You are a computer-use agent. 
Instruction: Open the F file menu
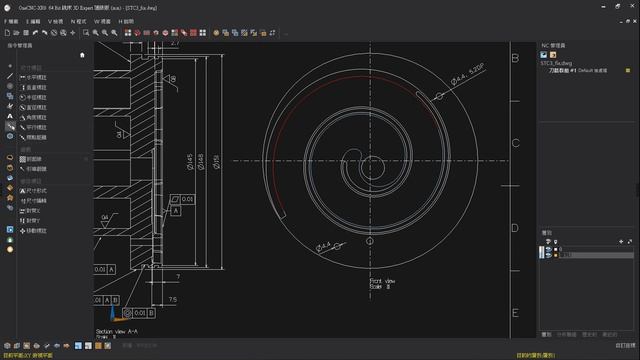11,21
